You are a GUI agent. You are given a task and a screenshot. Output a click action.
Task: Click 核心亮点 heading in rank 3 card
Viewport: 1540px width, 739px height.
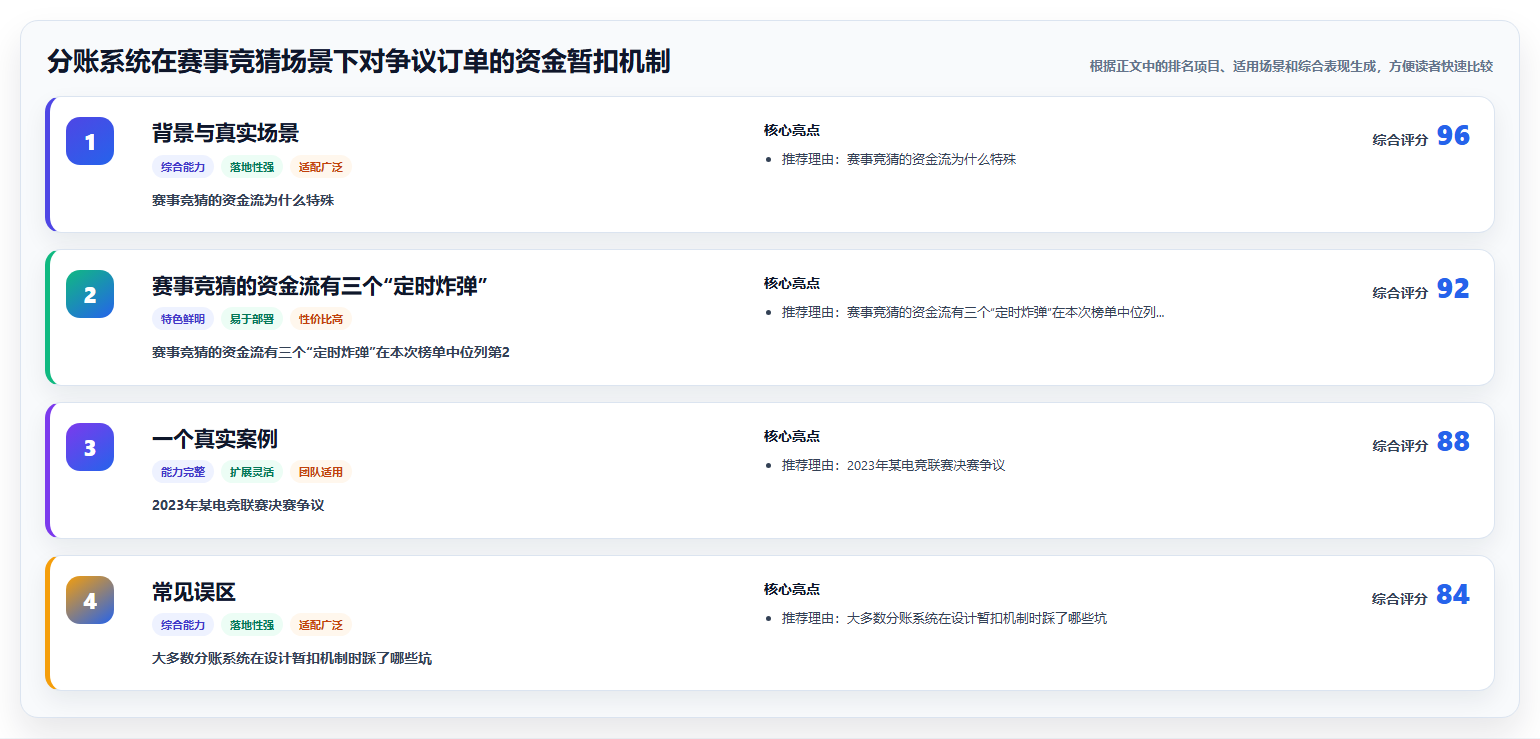792,436
